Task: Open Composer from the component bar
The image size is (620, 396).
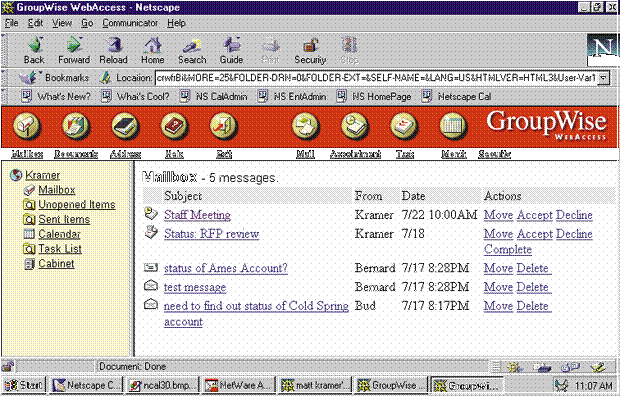Action: [x=598, y=367]
